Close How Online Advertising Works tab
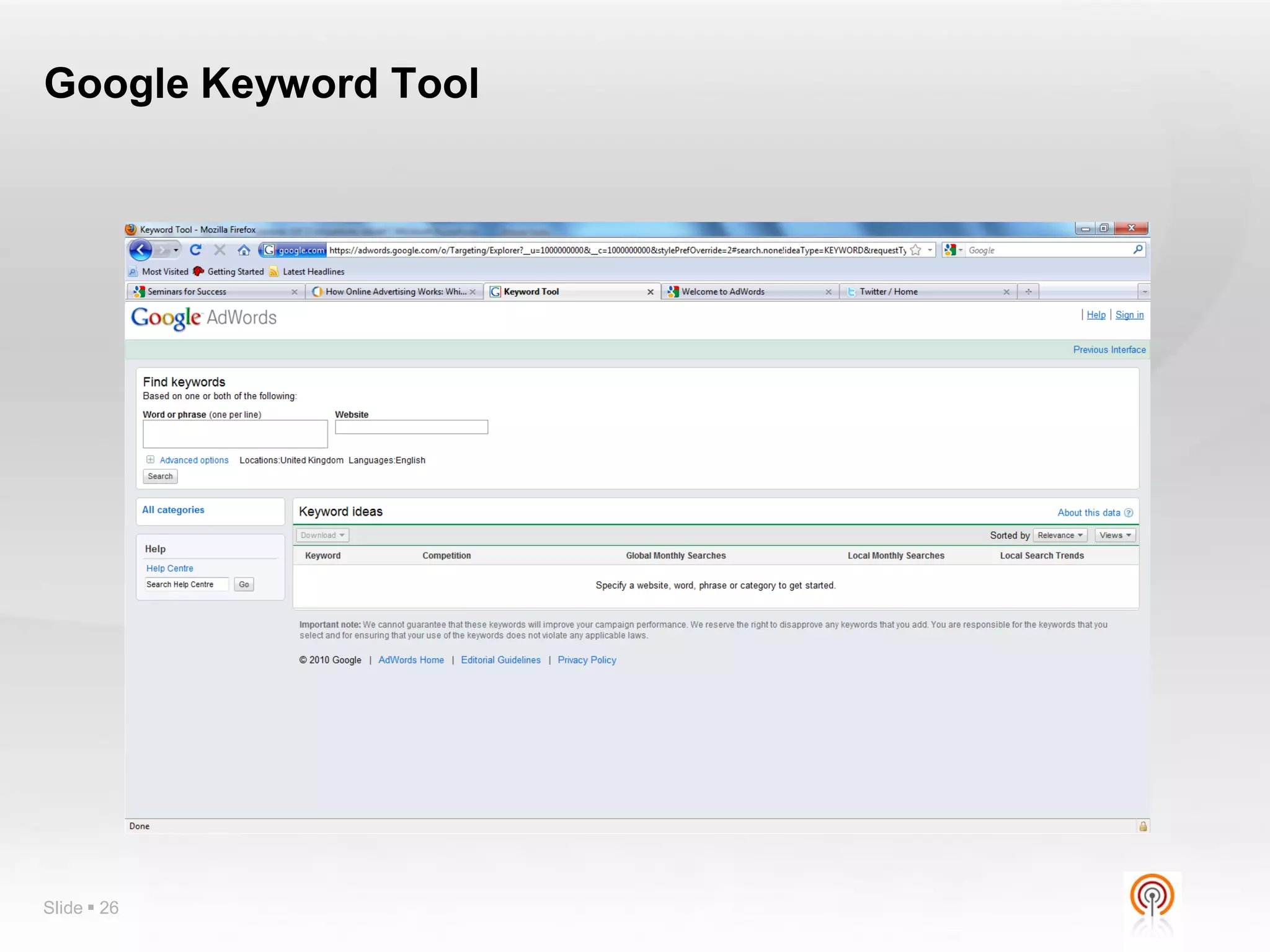This screenshot has width=1270, height=952. [x=473, y=292]
